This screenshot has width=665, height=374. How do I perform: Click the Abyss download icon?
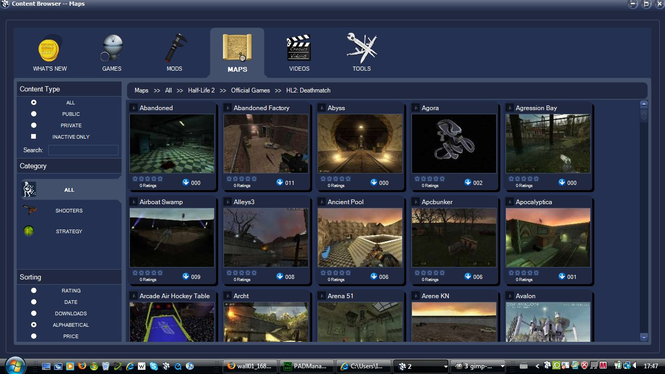pos(374,182)
